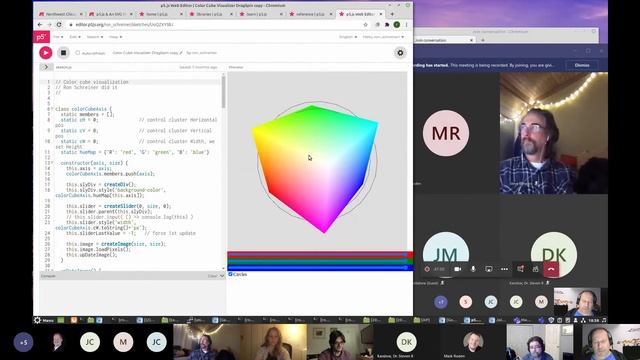Clear the console output

tap(212, 276)
